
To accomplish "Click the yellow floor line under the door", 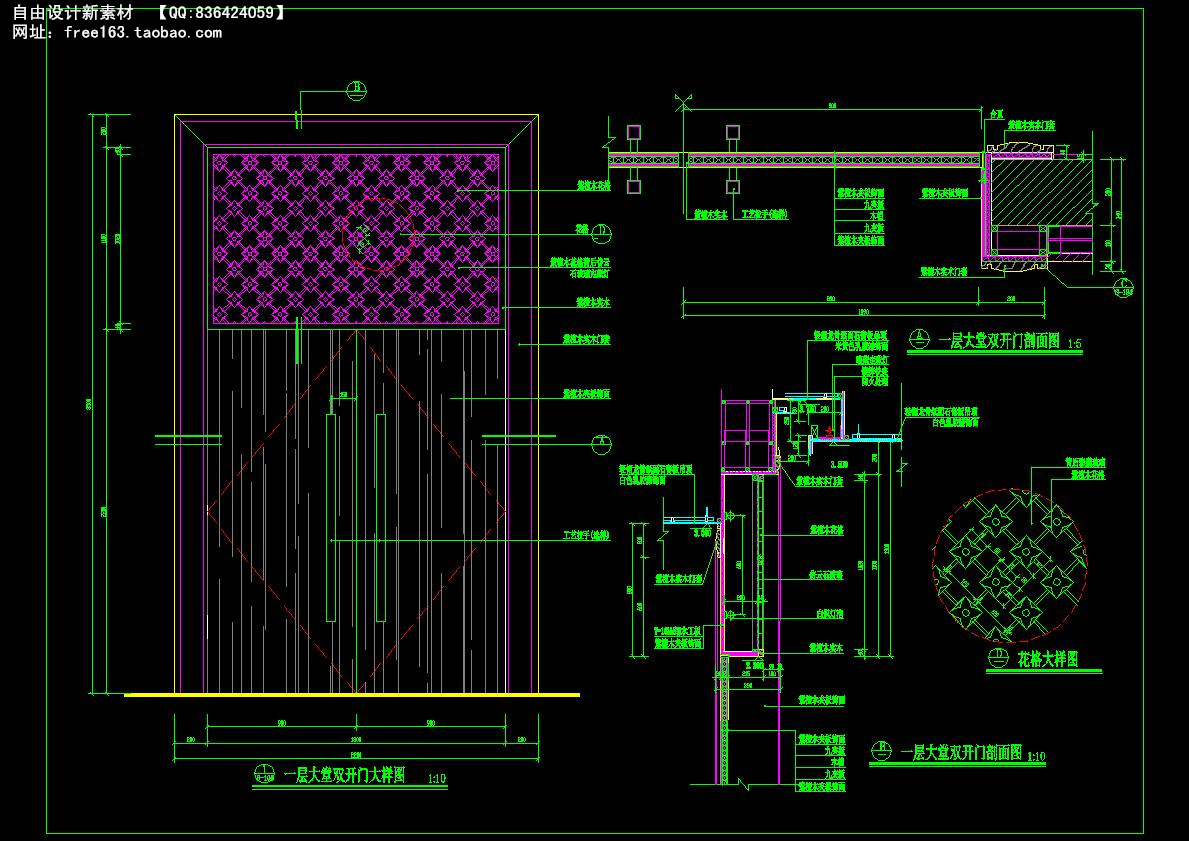I will point(352,695).
